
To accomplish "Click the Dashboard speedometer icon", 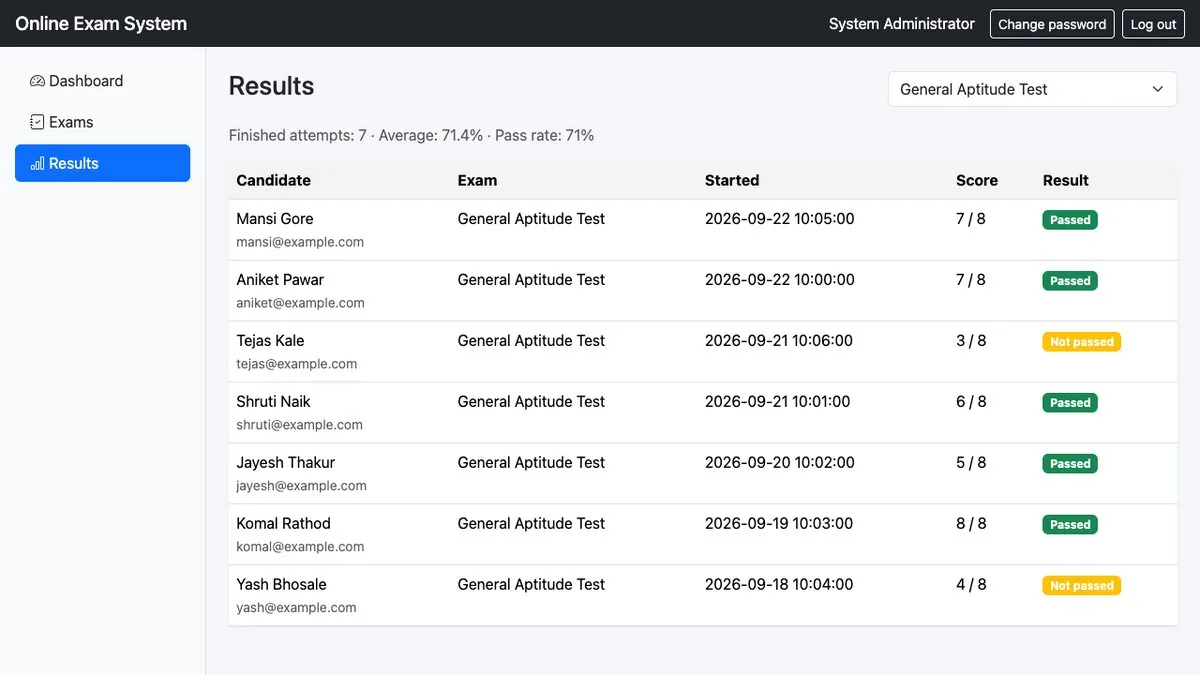I will pyautogui.click(x=37, y=81).
